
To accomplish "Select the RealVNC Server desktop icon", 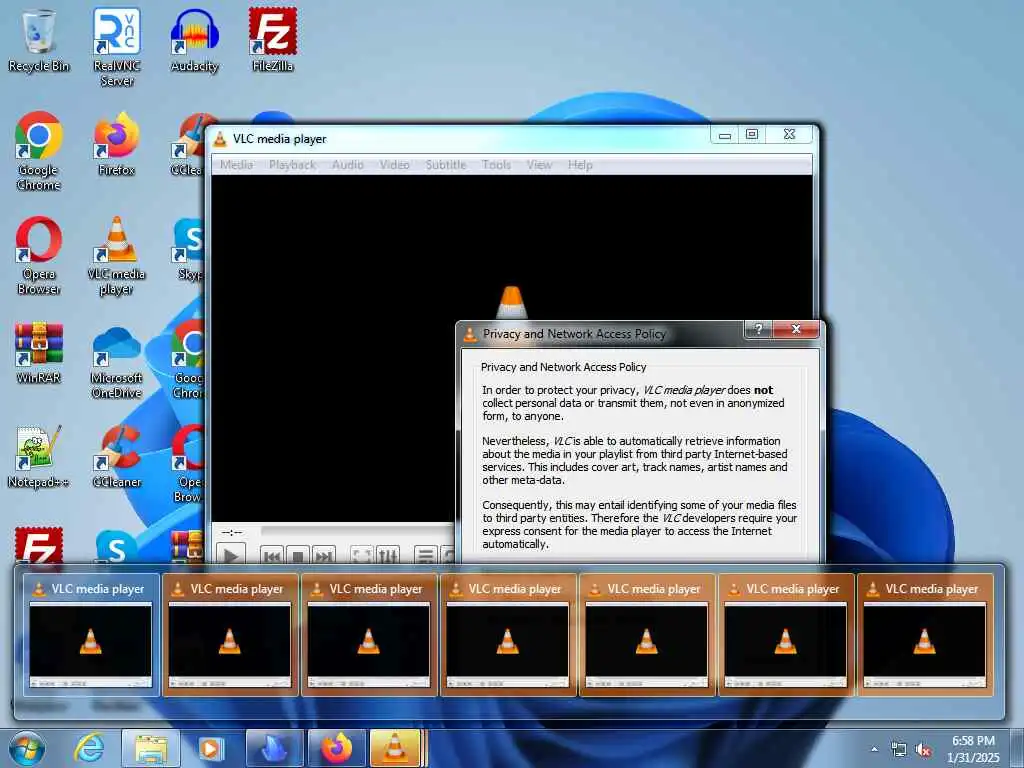I will click(x=117, y=48).
